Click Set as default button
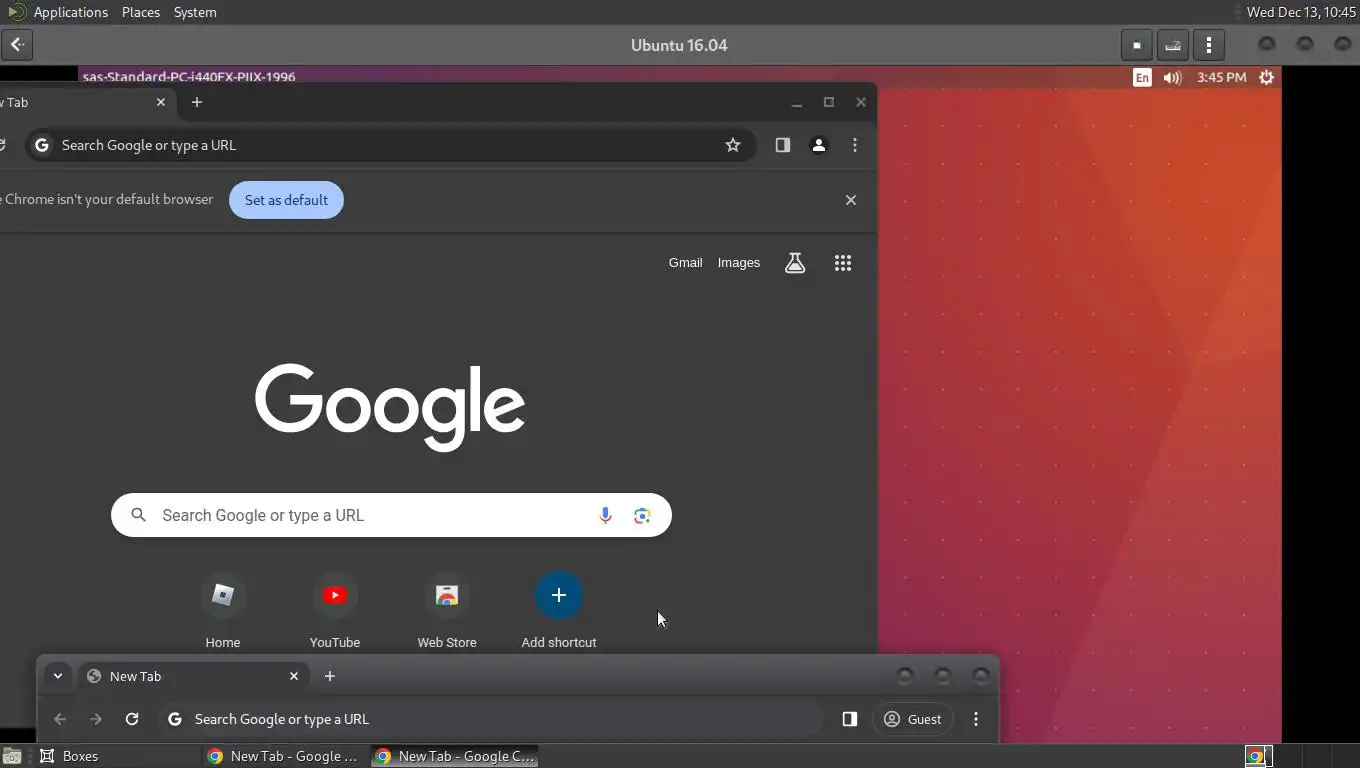 [x=286, y=200]
